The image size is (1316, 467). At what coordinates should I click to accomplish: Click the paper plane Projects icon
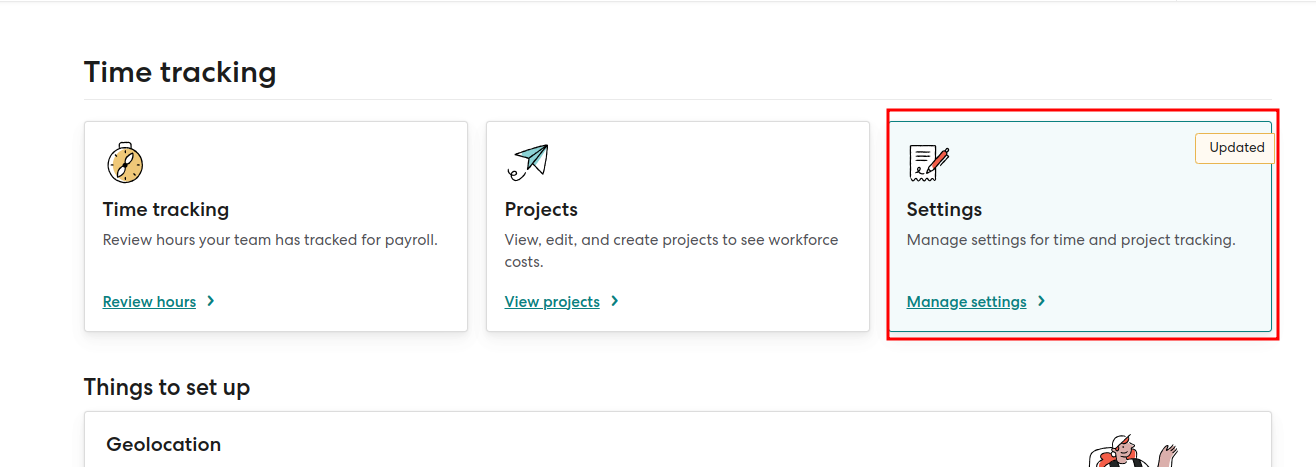[x=529, y=161]
